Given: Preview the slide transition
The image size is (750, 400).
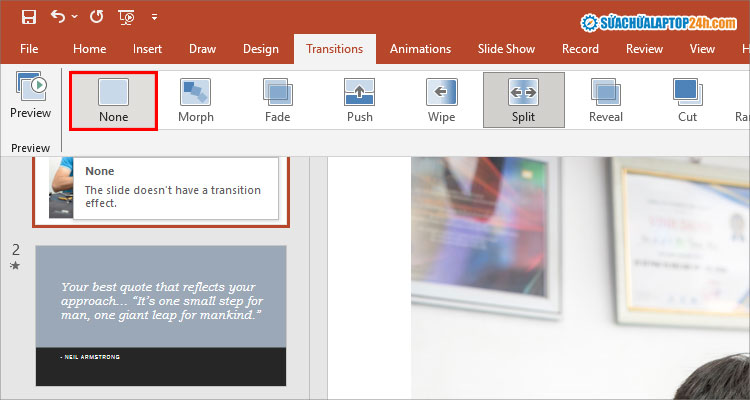Looking at the screenshot, I should pos(31,95).
